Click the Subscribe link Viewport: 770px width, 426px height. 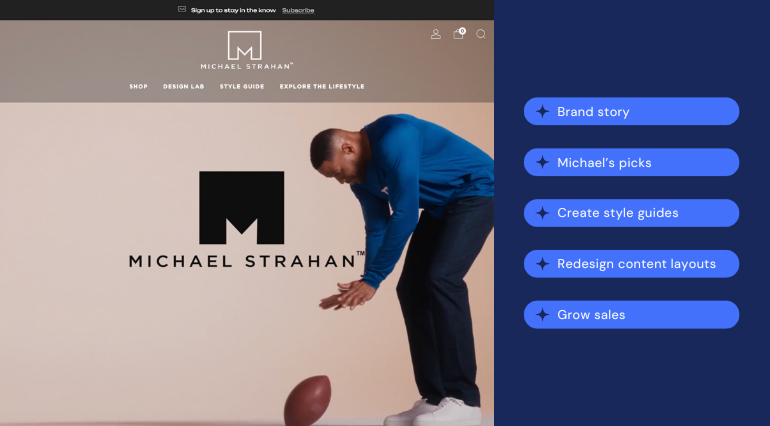pos(298,10)
